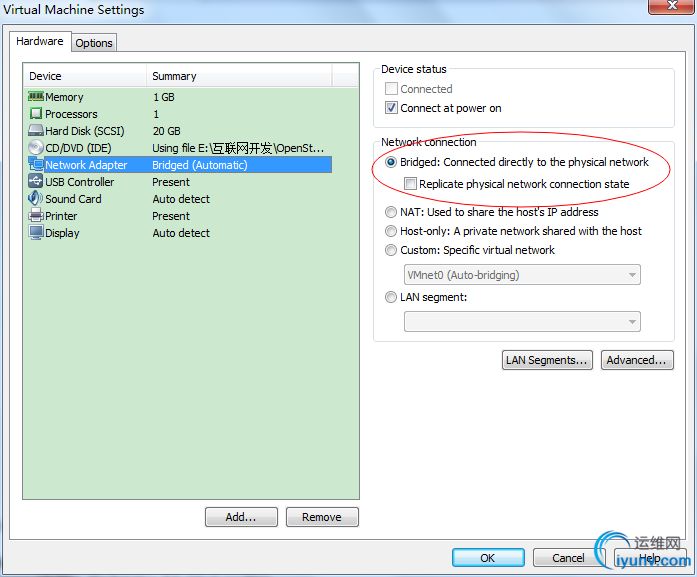Open the LAN segment dropdown list
This screenshot has width=697, height=577.
pos(522,321)
